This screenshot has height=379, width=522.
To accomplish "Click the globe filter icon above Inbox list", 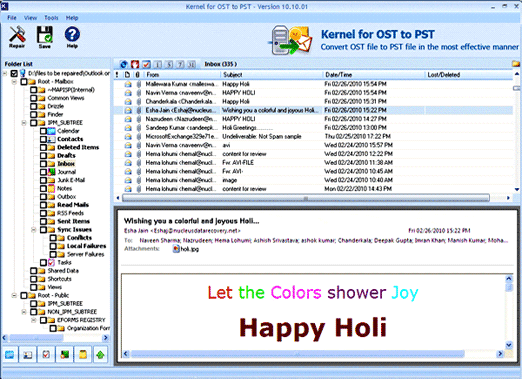I will 123,64.
